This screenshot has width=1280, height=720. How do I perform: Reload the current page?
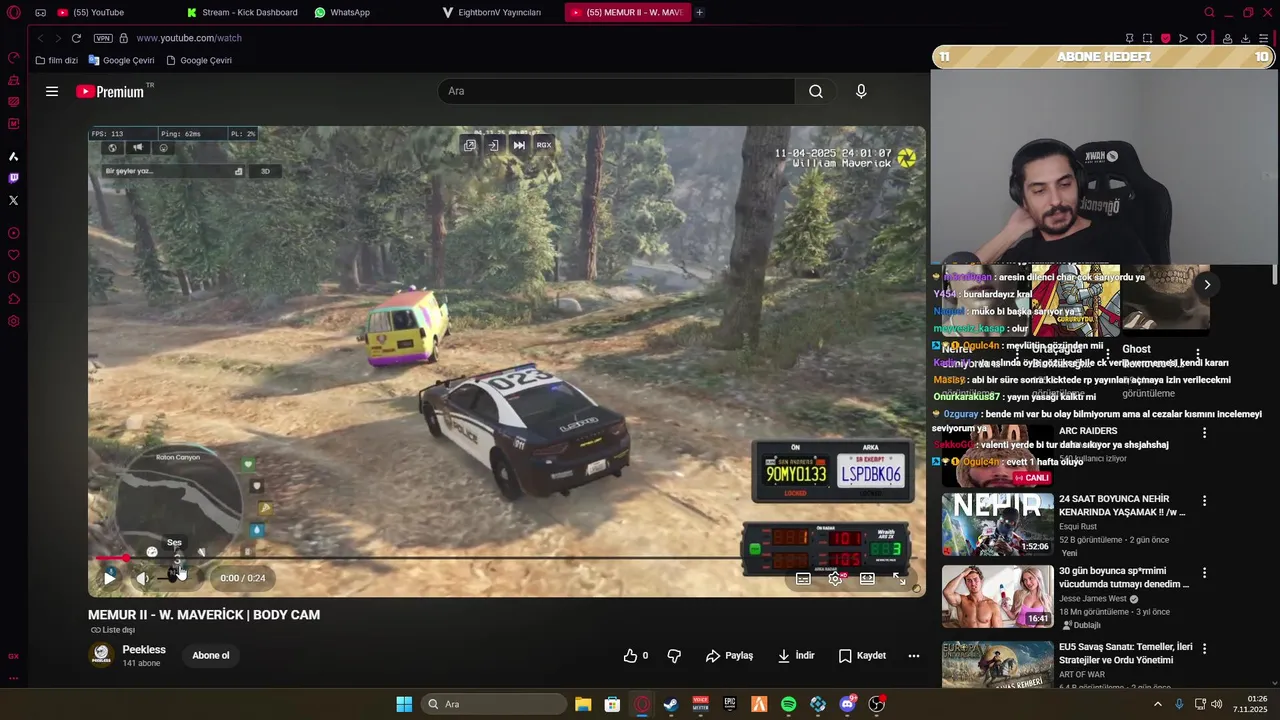(76, 38)
